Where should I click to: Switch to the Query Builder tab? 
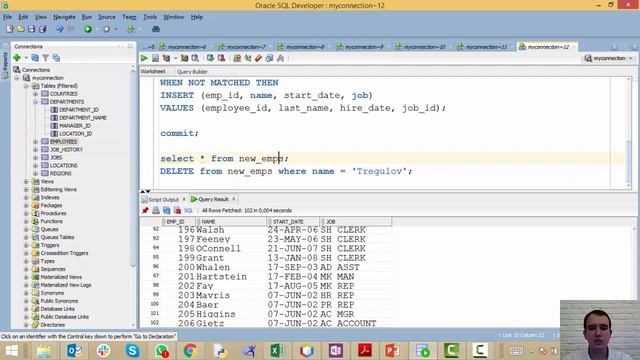click(192, 72)
